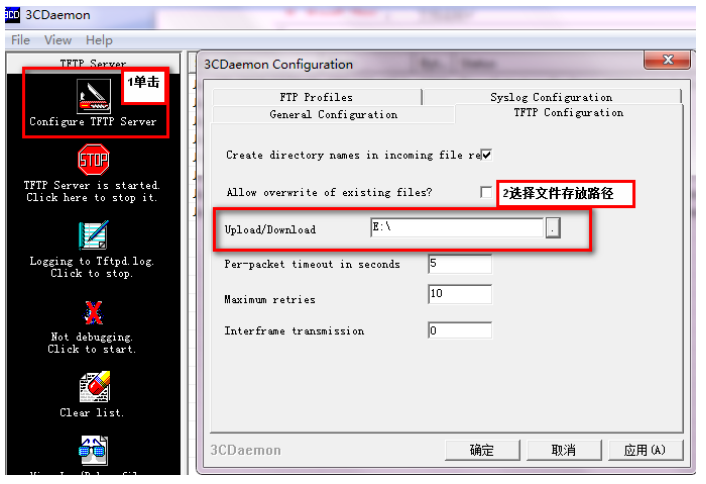The image size is (706, 484).
Task: Open the File menu
Action: pos(20,40)
